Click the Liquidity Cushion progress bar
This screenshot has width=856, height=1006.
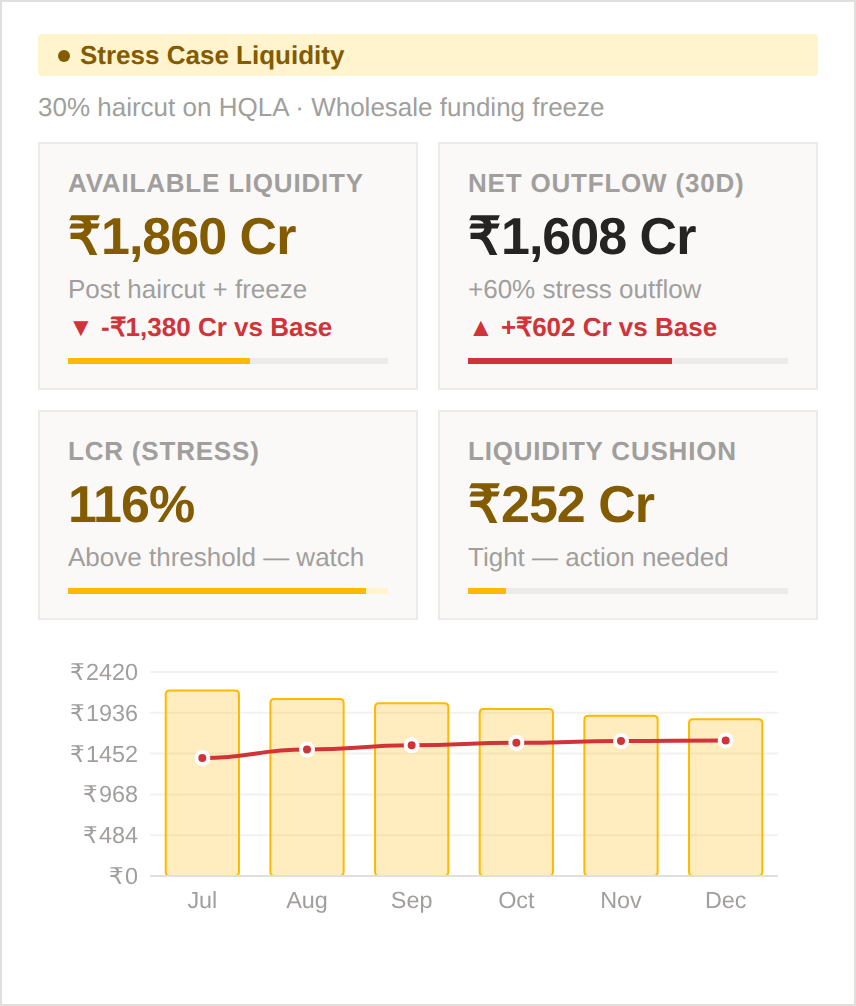point(628,591)
